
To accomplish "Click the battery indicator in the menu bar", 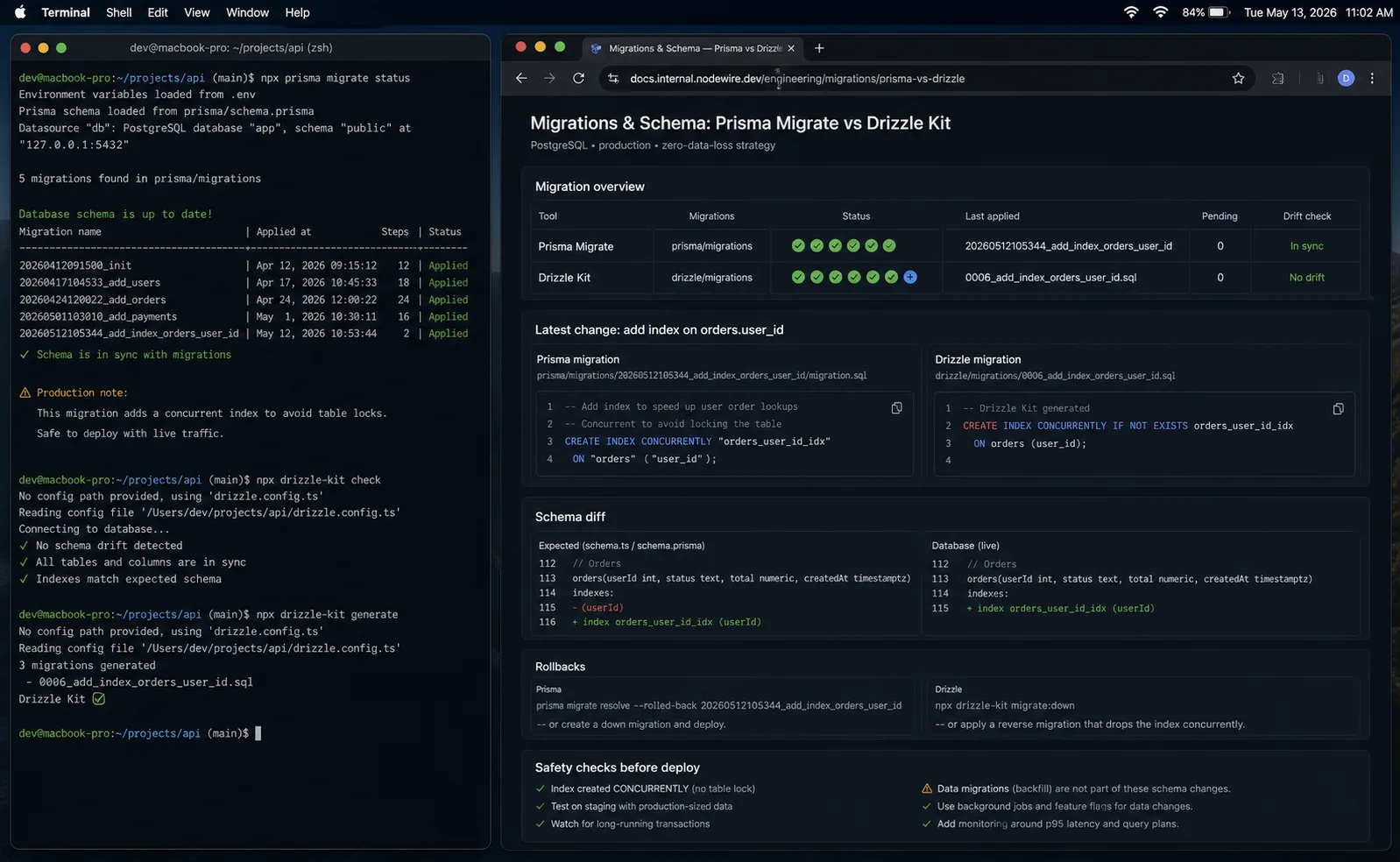I will [x=1207, y=12].
